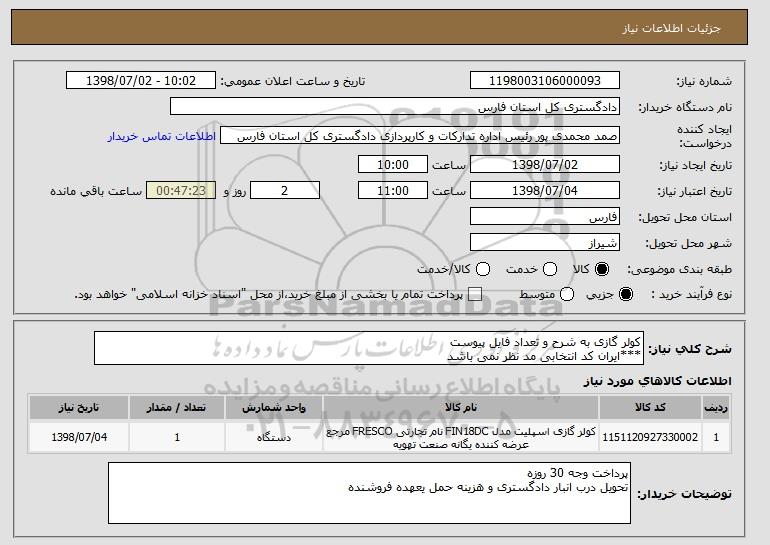This screenshot has height=545, width=770.
Task: Click the شرح کلی نیاز label
Action: (x=690, y=349)
